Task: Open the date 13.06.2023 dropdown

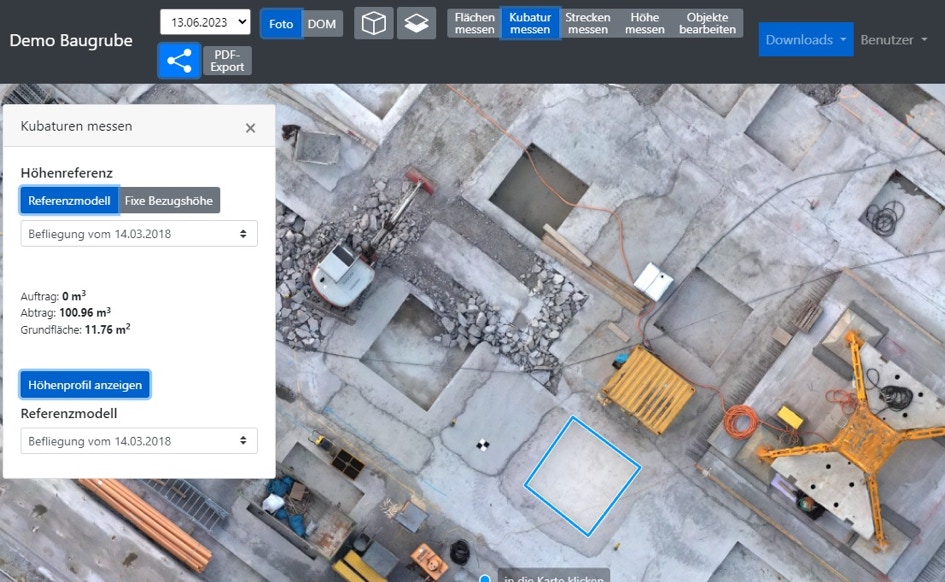Action: click(205, 22)
